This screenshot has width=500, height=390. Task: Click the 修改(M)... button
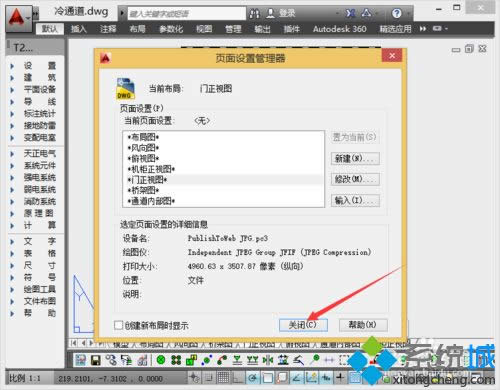pyautogui.click(x=355, y=180)
